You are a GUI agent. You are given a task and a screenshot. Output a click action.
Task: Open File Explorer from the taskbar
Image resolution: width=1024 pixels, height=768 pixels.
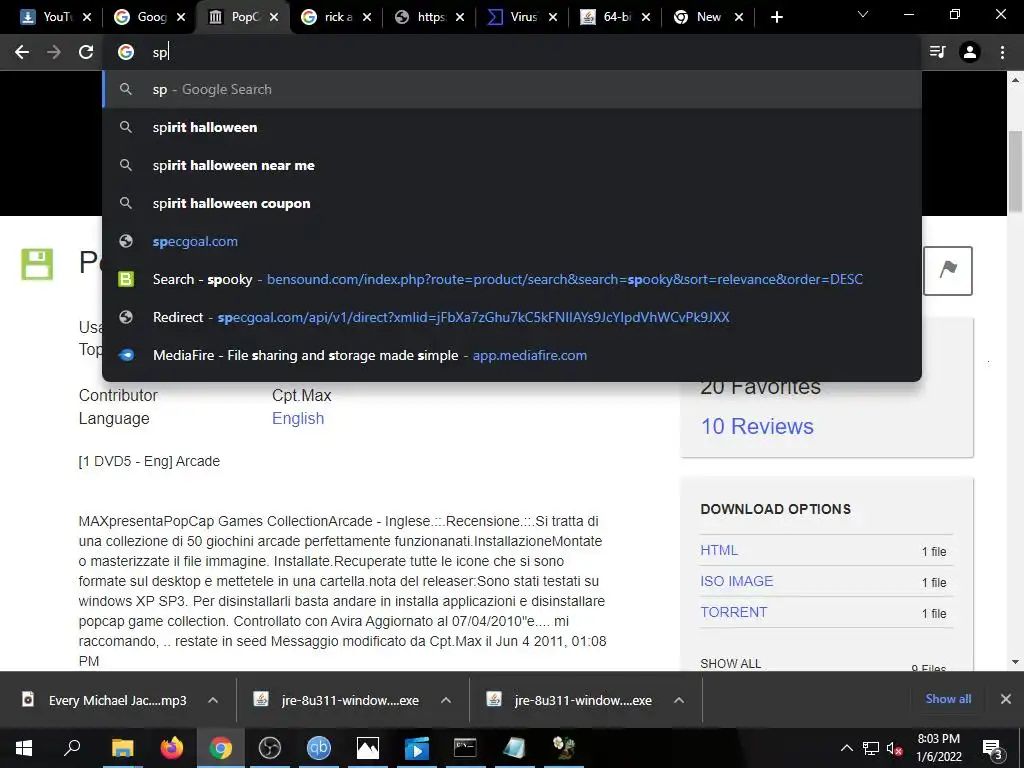(122, 748)
